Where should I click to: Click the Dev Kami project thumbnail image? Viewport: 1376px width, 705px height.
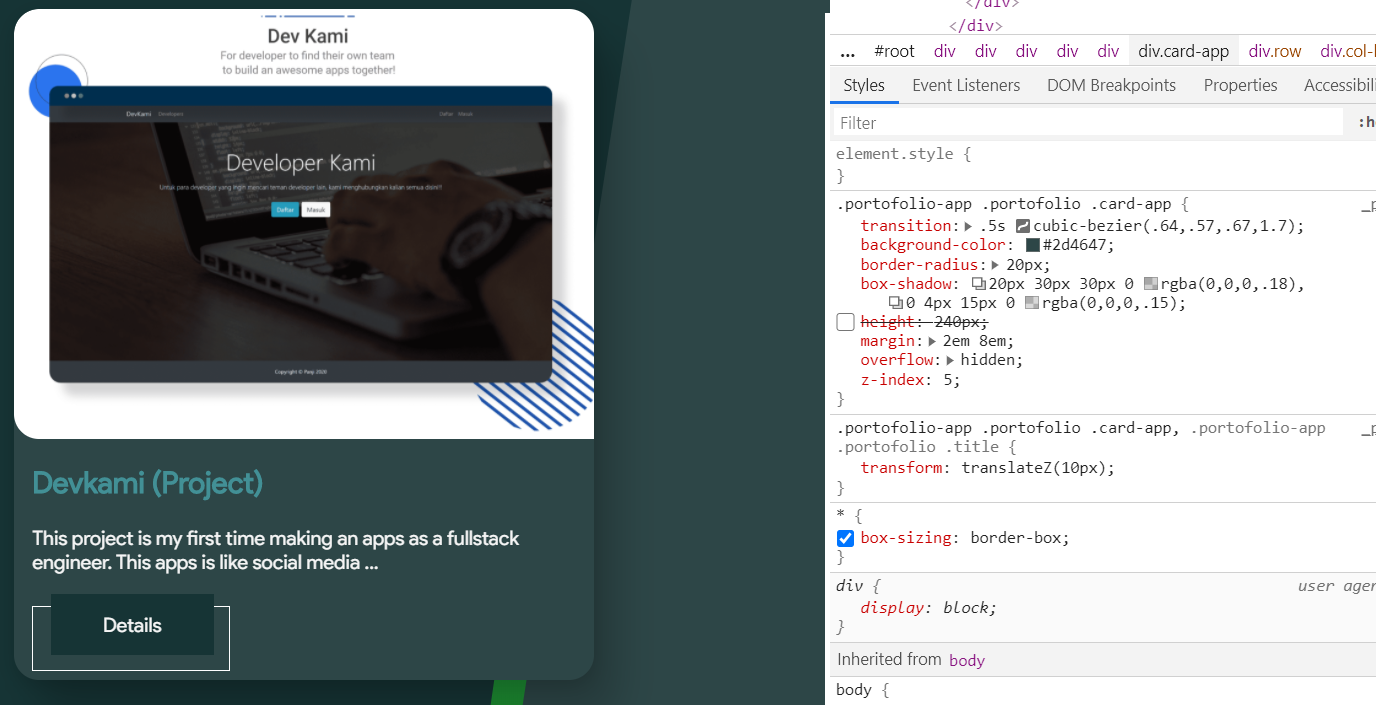point(304,224)
